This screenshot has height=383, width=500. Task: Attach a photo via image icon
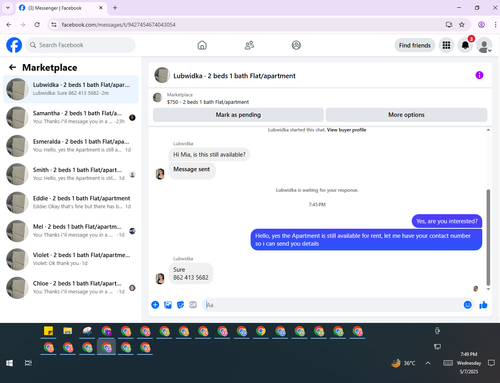tap(168, 305)
